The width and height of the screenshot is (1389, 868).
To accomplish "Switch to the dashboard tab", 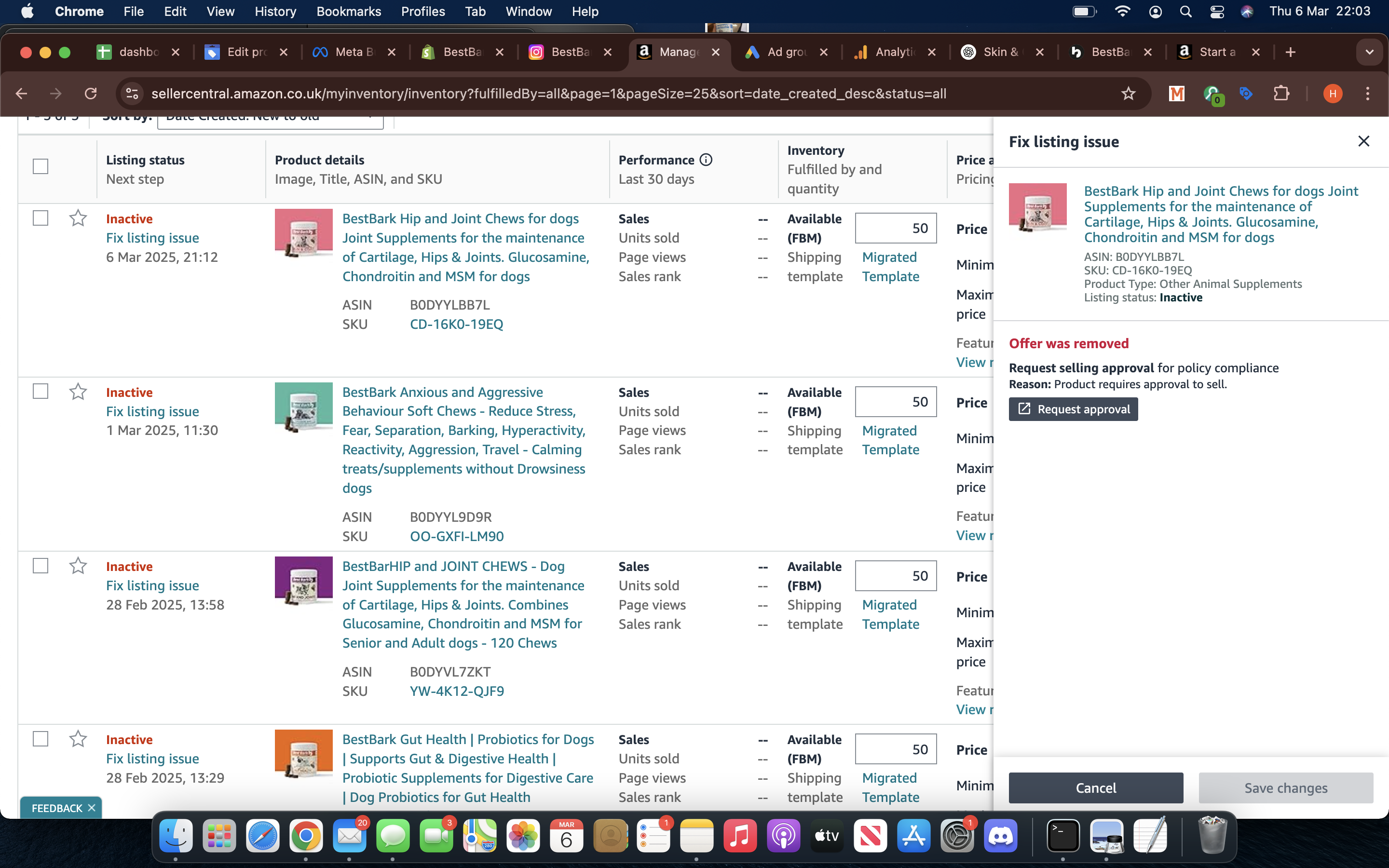I will point(138,52).
